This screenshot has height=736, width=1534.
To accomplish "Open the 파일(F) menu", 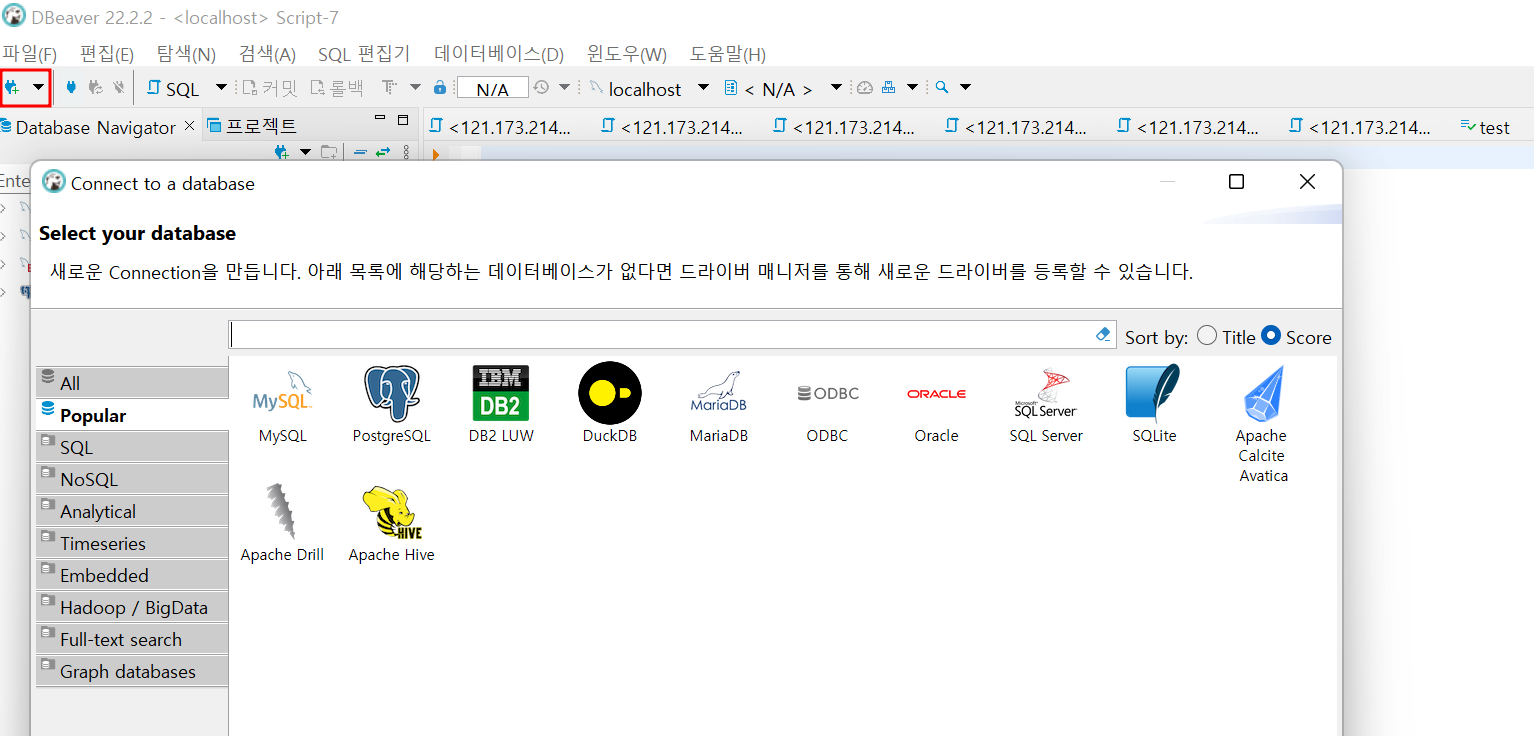I will (30, 54).
